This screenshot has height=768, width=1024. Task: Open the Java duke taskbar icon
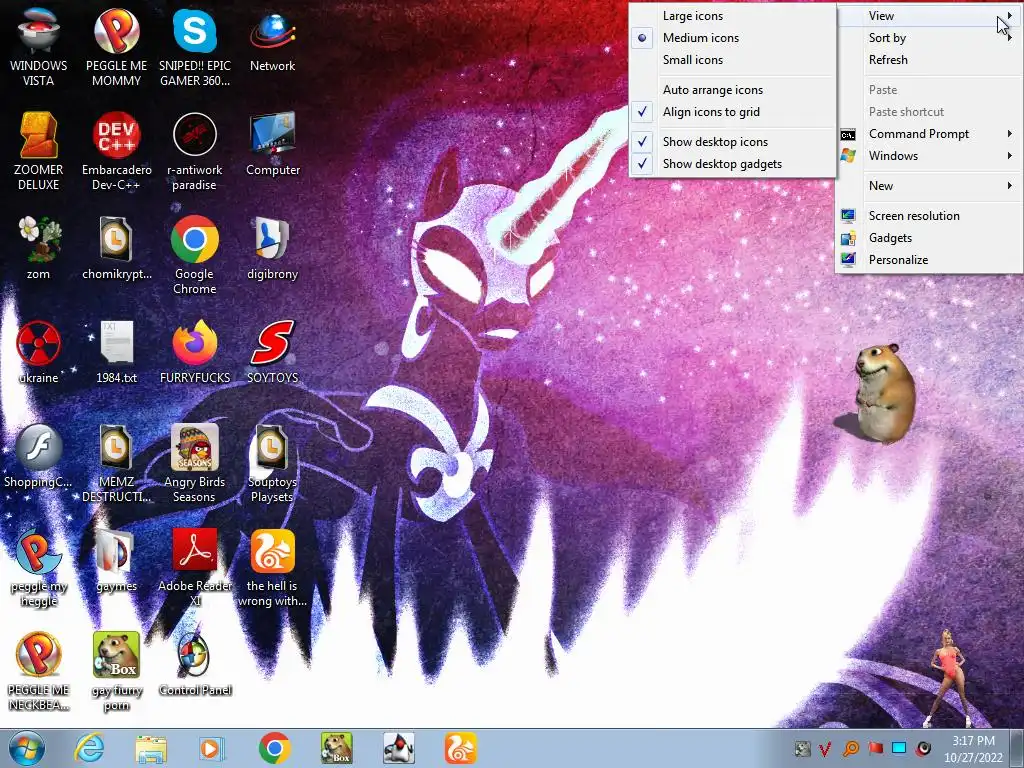[399, 748]
